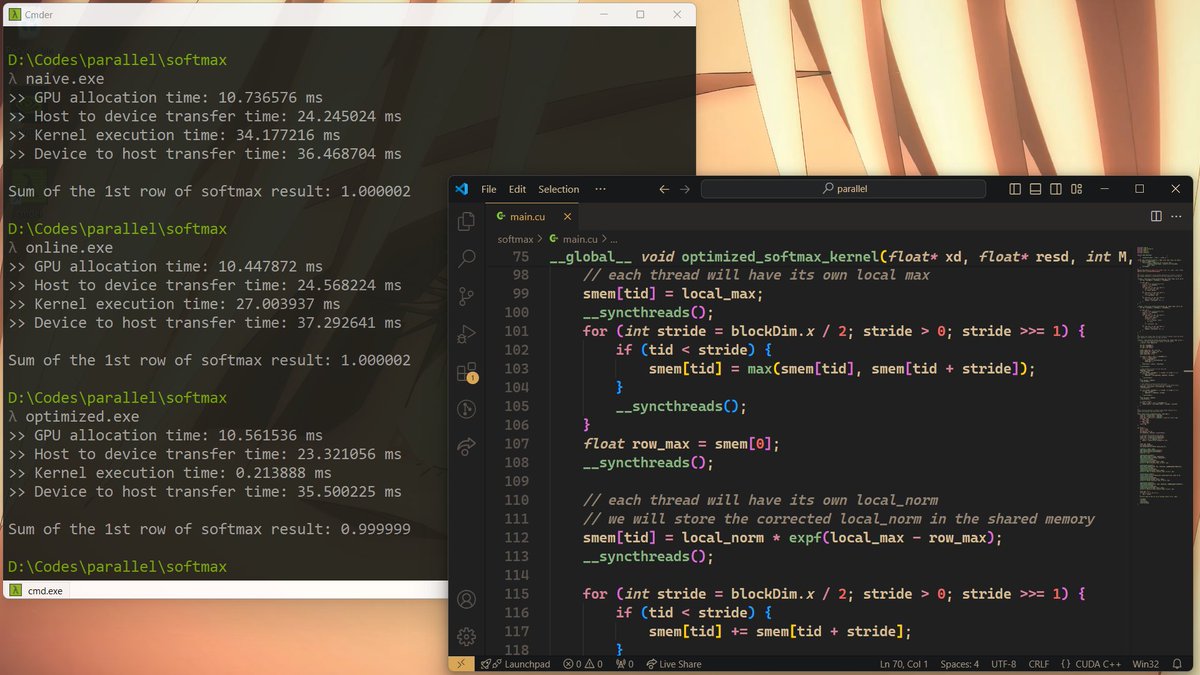The width and height of the screenshot is (1200, 675).
Task: Click 'online.exe' command in Cmder
Action: point(69,247)
